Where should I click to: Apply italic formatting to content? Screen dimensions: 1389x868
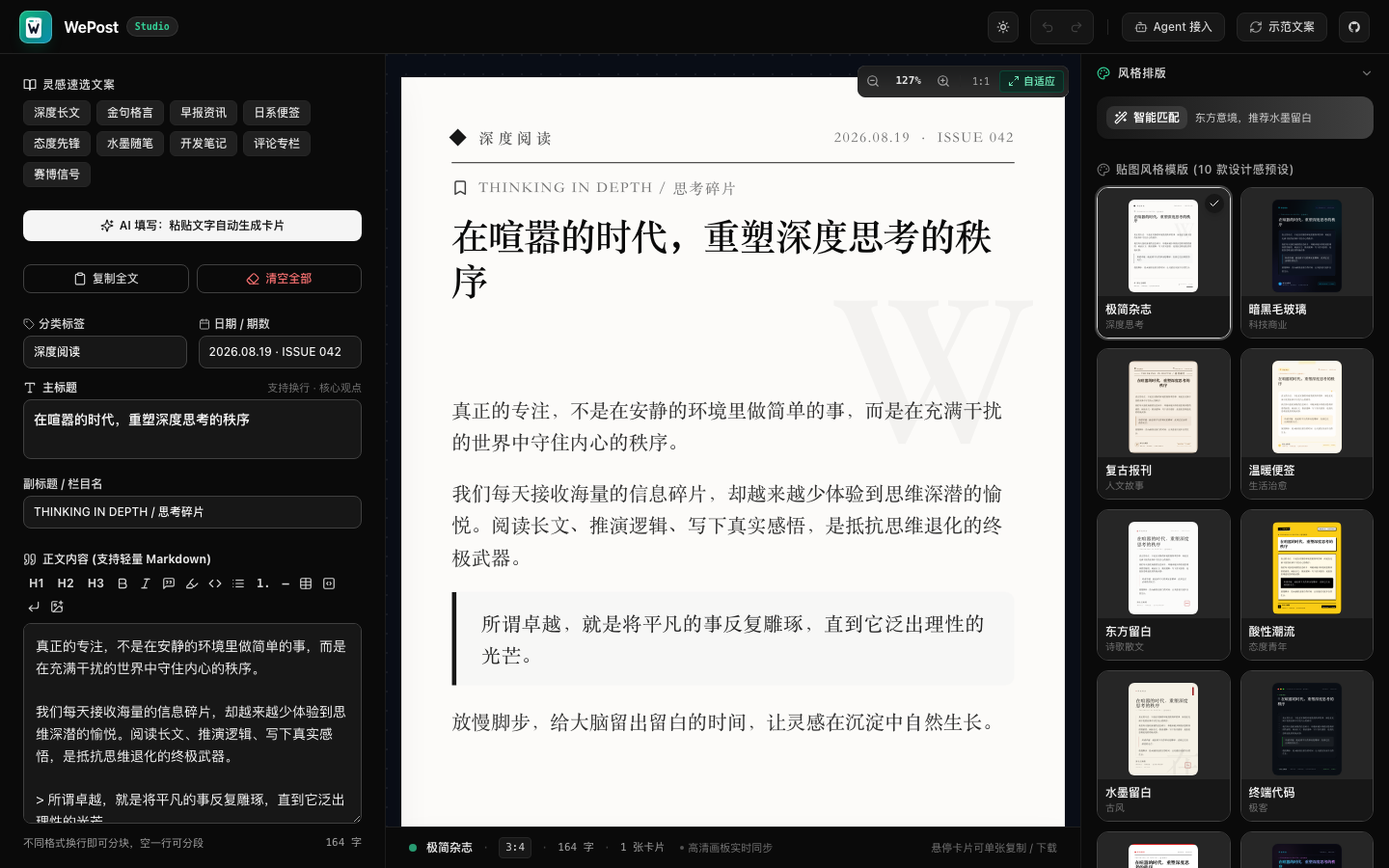coord(146,583)
